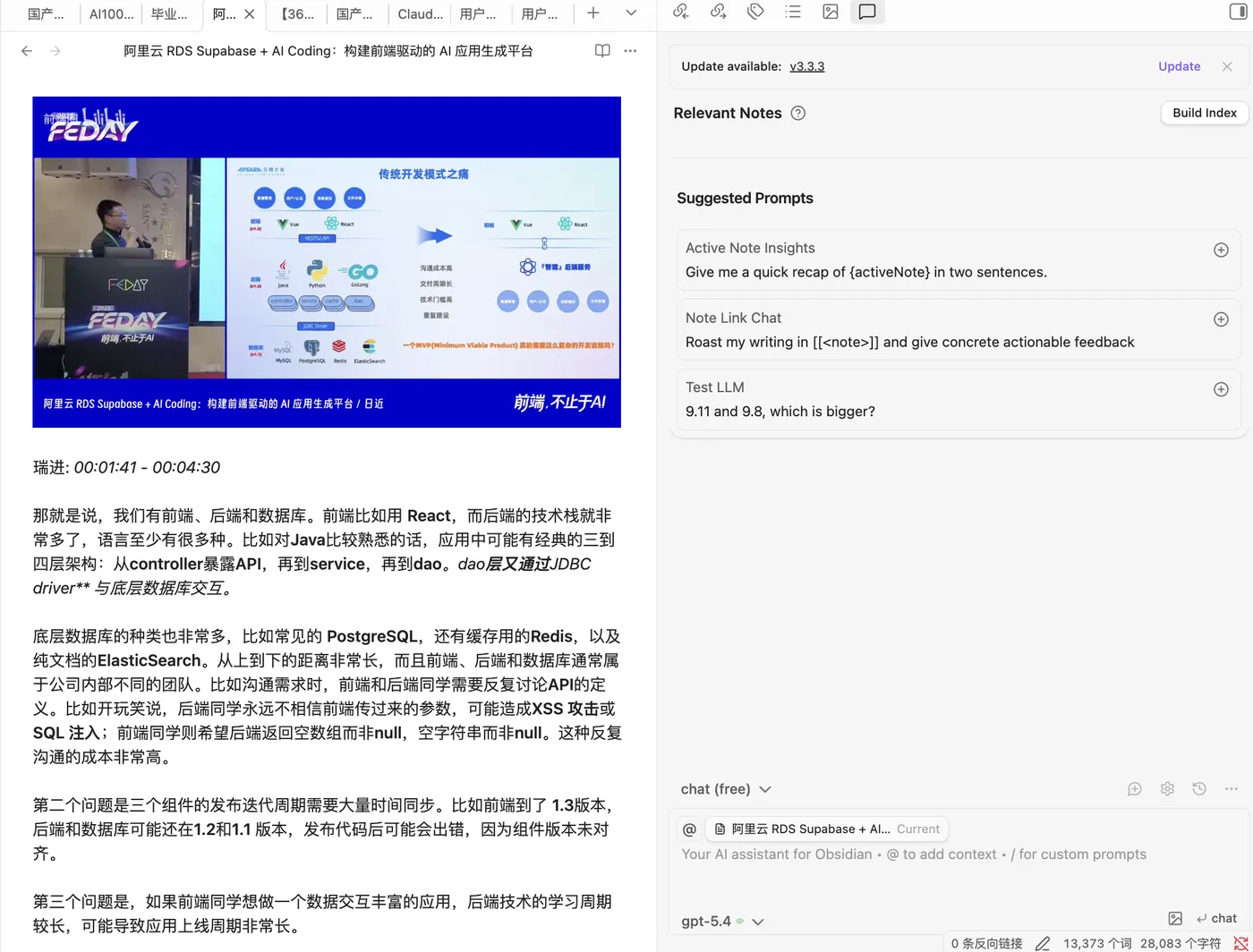Click the paragraph starting 第二个问题是
Image resolution: width=1253 pixels, height=952 pixels.
click(x=323, y=829)
